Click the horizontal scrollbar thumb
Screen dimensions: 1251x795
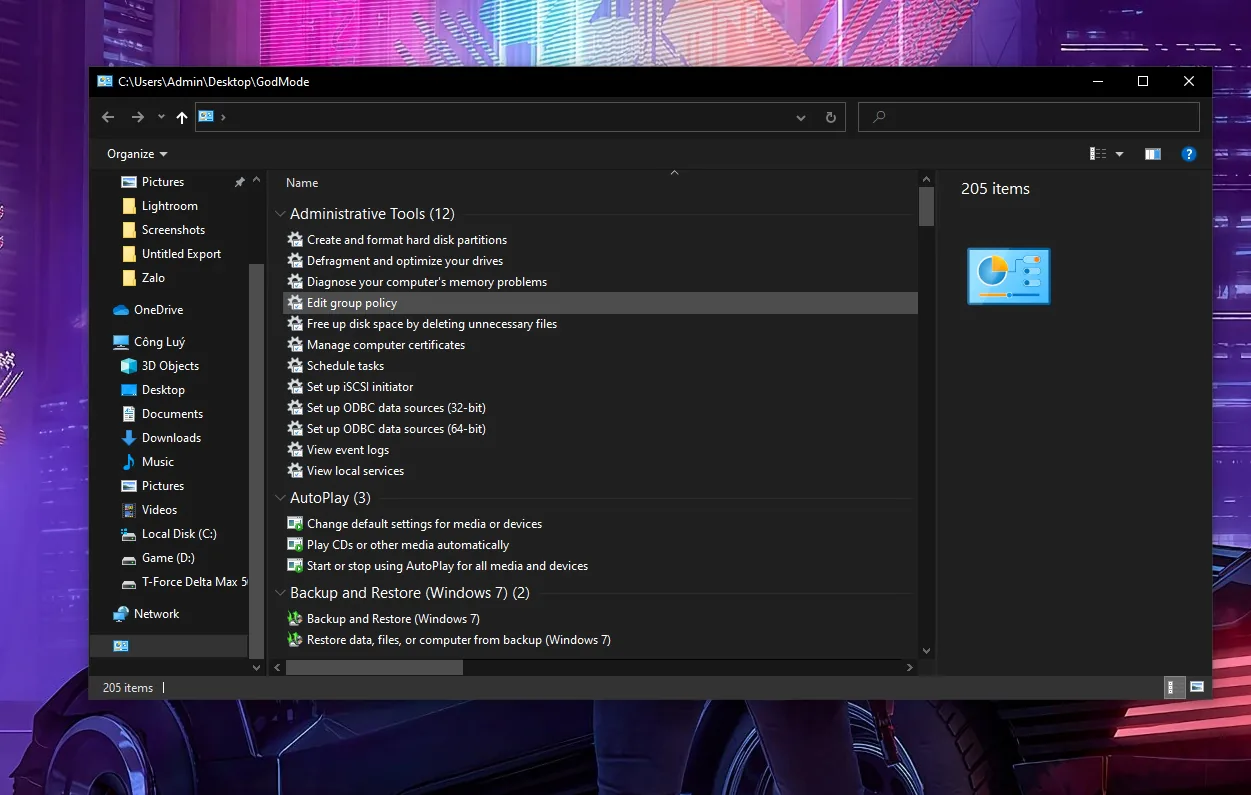tap(374, 667)
